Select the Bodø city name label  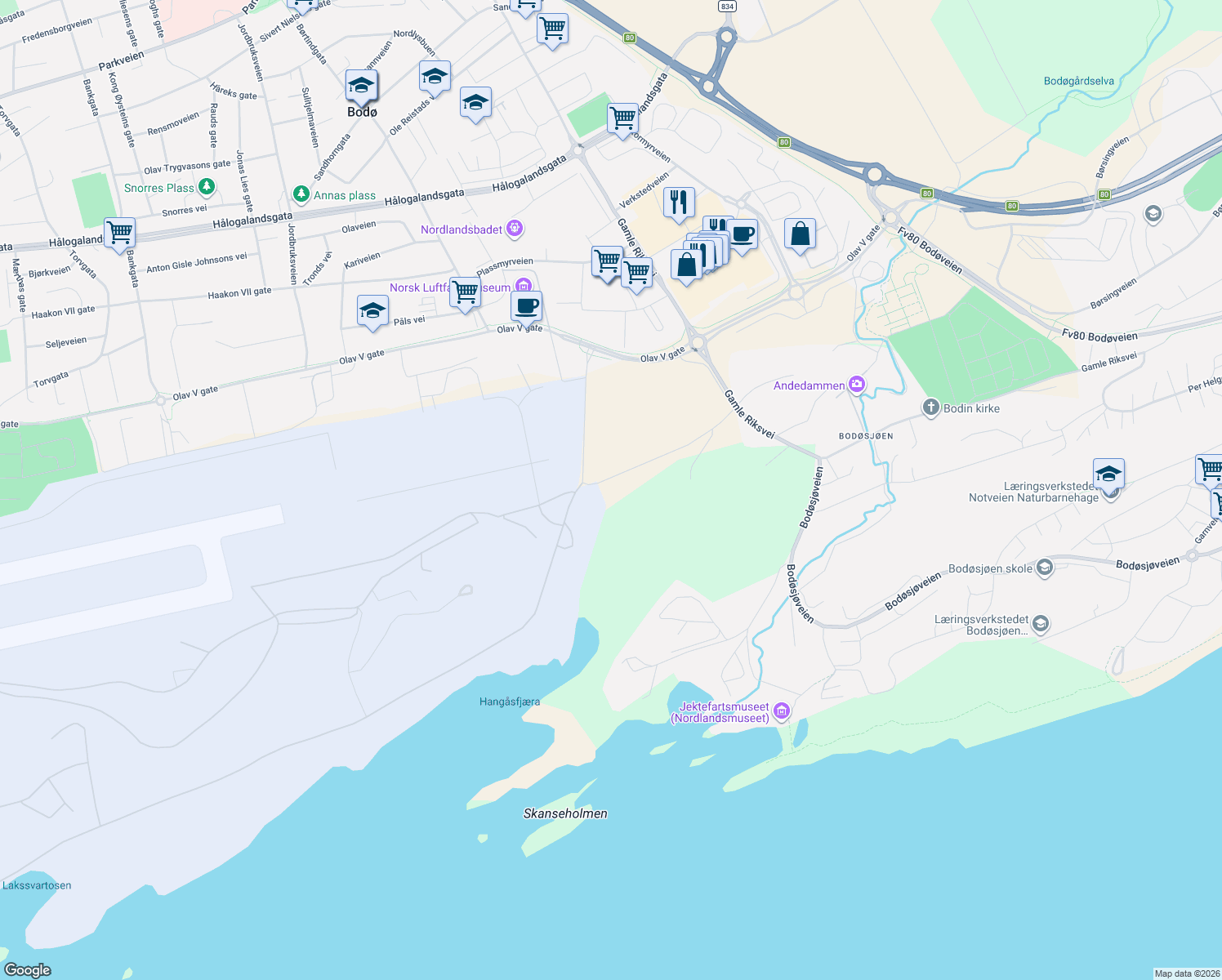coord(362,112)
